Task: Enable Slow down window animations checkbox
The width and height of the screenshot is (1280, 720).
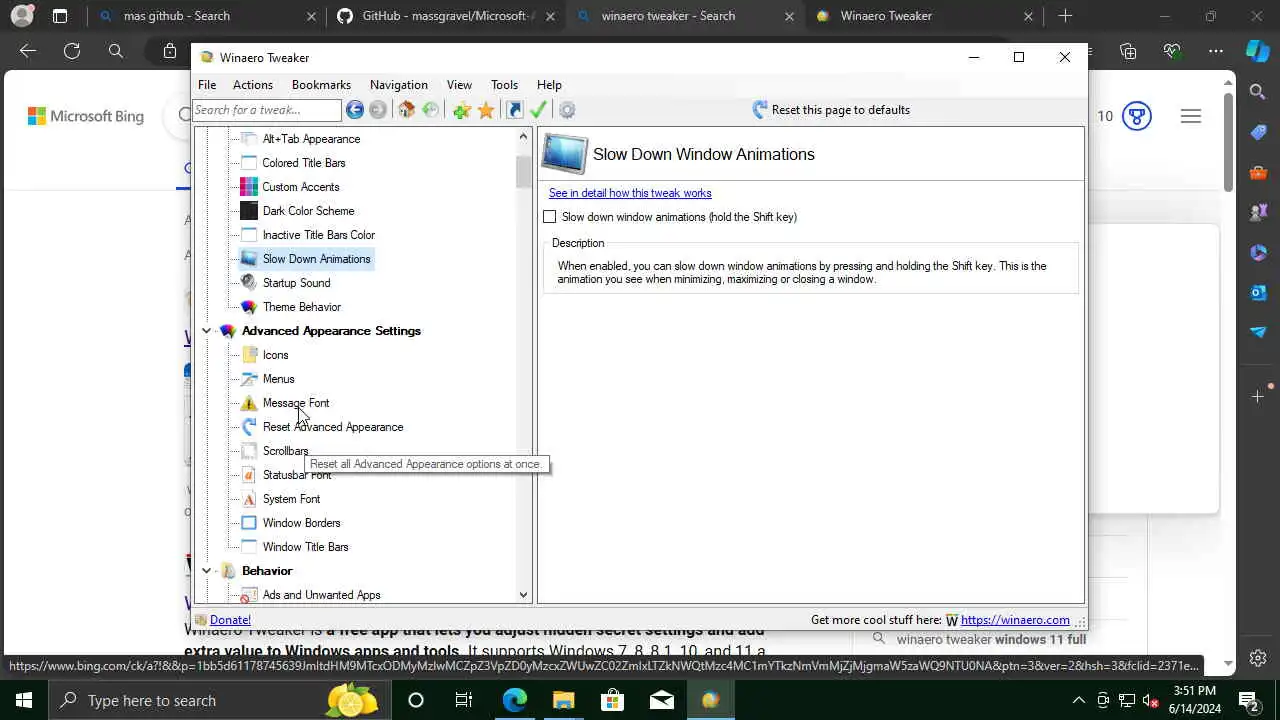Action: [550, 217]
